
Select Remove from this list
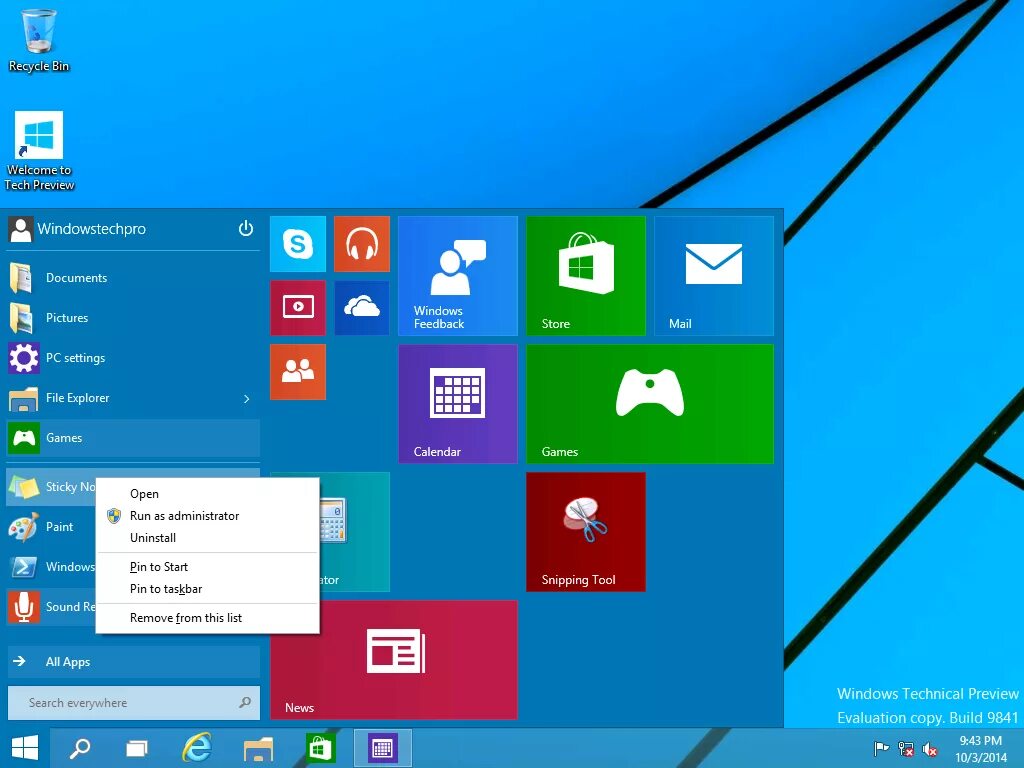208,618
